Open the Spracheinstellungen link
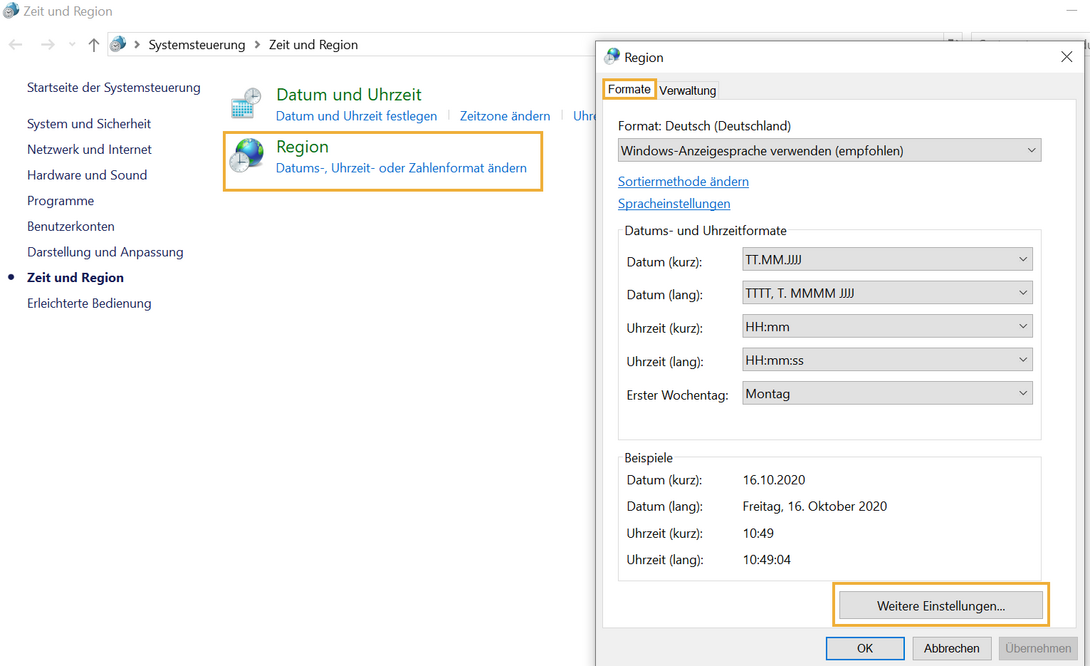This screenshot has width=1090, height=666. (x=674, y=204)
